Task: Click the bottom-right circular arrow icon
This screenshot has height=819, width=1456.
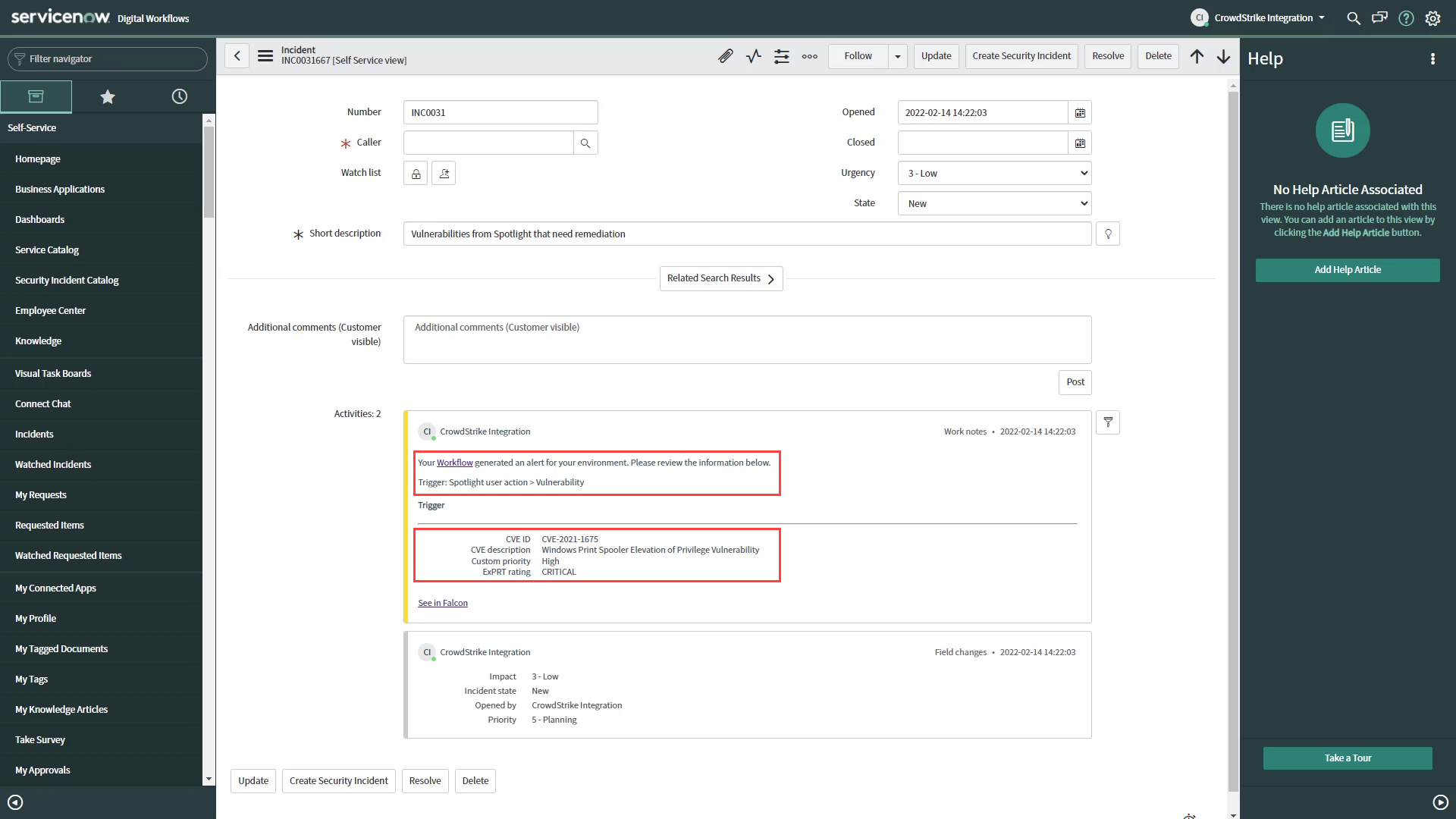Action: coord(1441,802)
